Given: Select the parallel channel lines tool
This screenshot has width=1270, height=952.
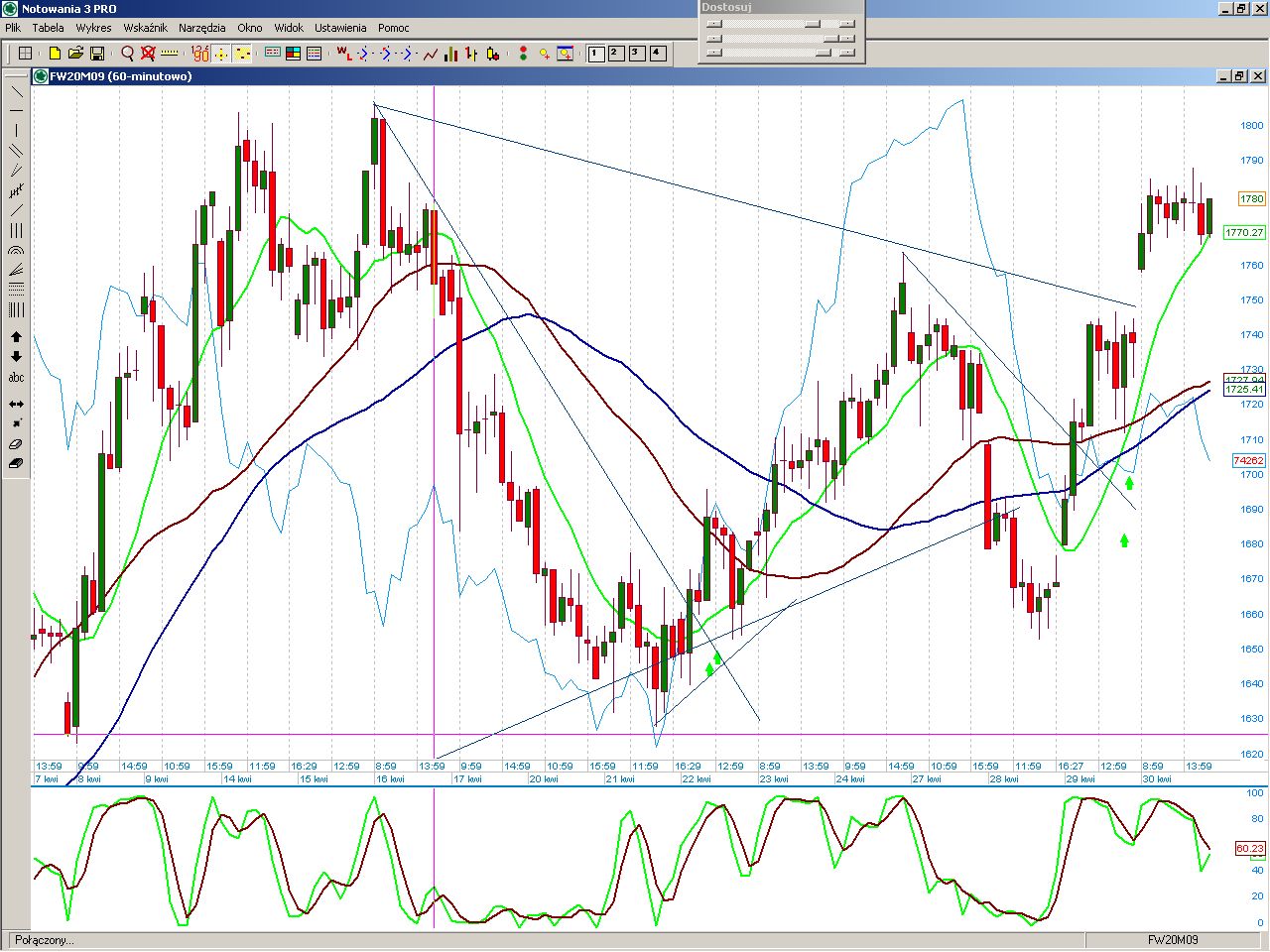Looking at the screenshot, I should pyautogui.click(x=17, y=150).
